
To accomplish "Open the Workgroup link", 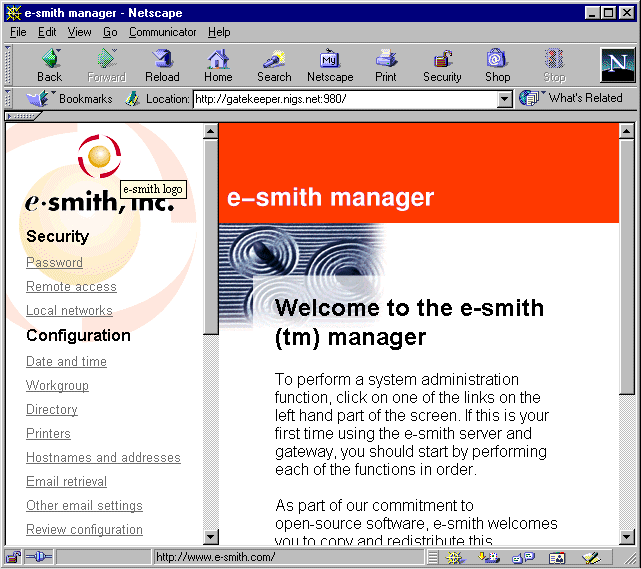I will click(x=57, y=385).
